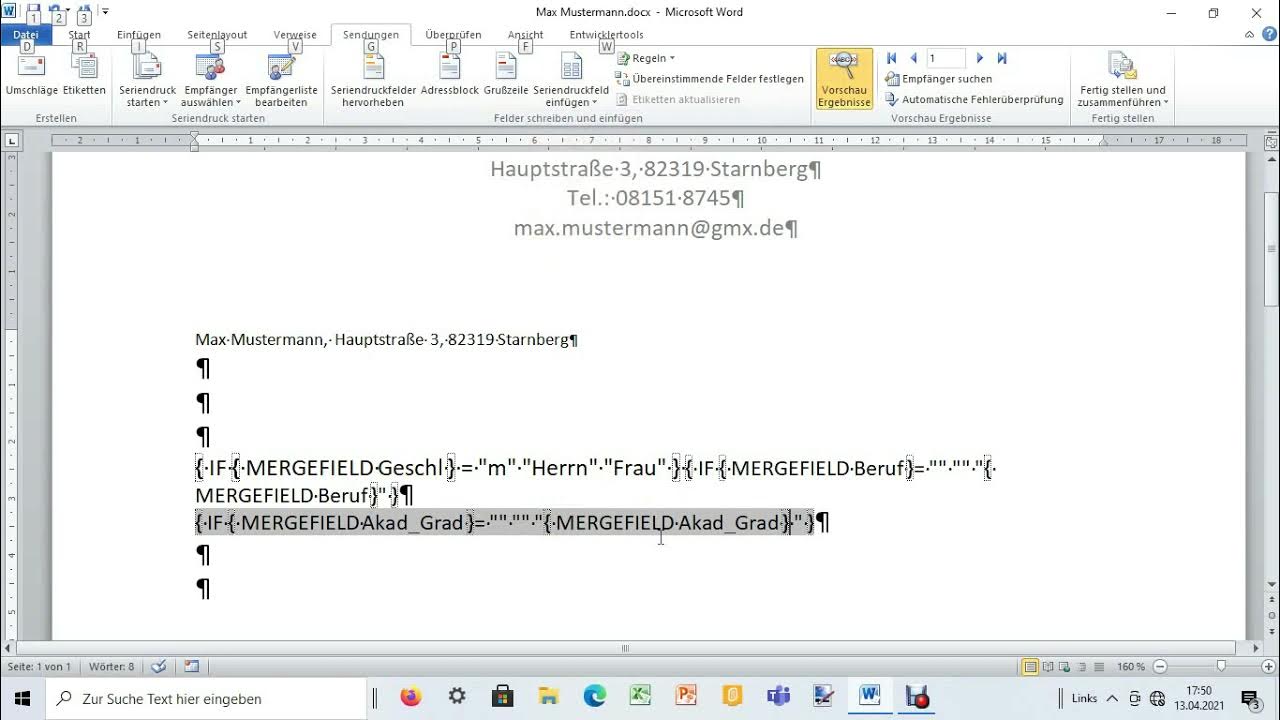Switch to the Seitenlayout tab

coord(217,35)
